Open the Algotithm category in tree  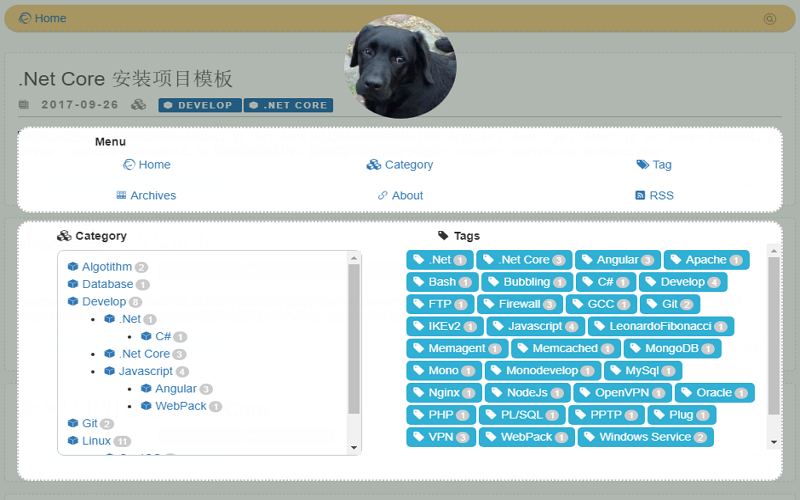point(106,267)
